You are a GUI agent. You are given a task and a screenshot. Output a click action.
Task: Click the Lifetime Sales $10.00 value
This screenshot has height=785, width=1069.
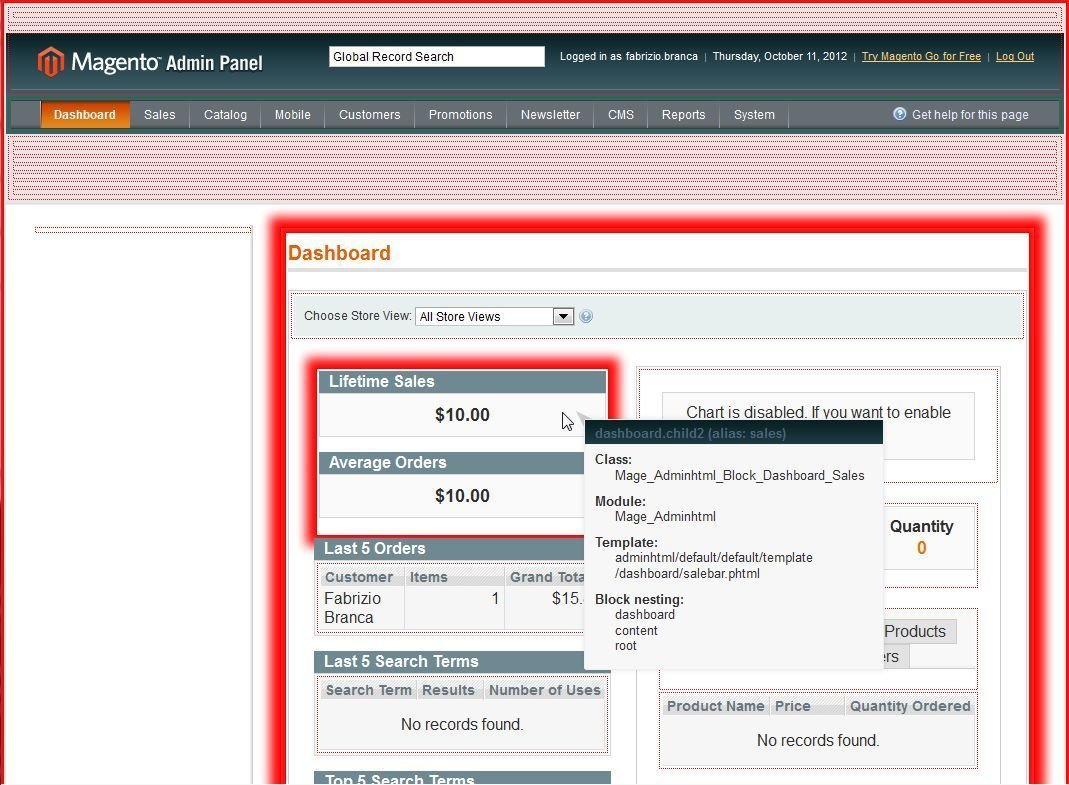(x=462, y=415)
